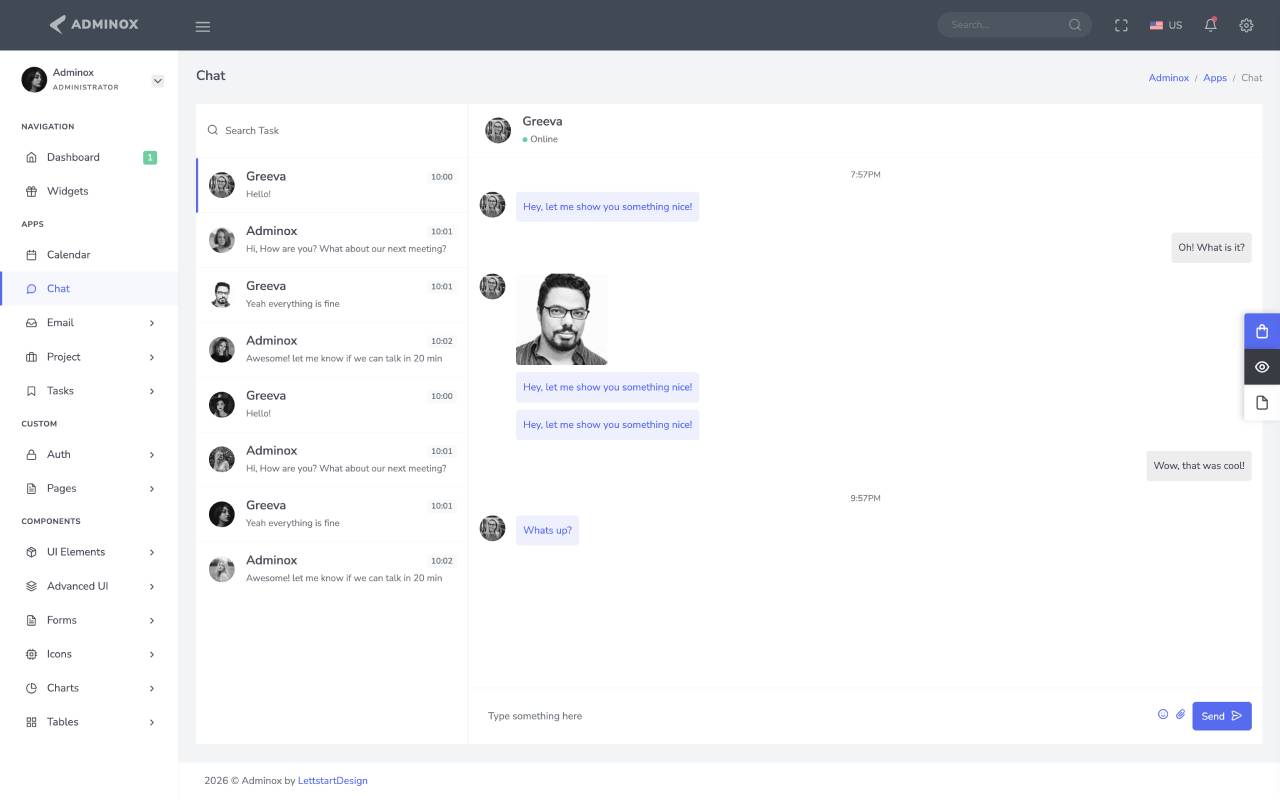This screenshot has width=1280, height=800.
Task: Click the 'Whats up?' message bubble
Action: click(x=547, y=530)
